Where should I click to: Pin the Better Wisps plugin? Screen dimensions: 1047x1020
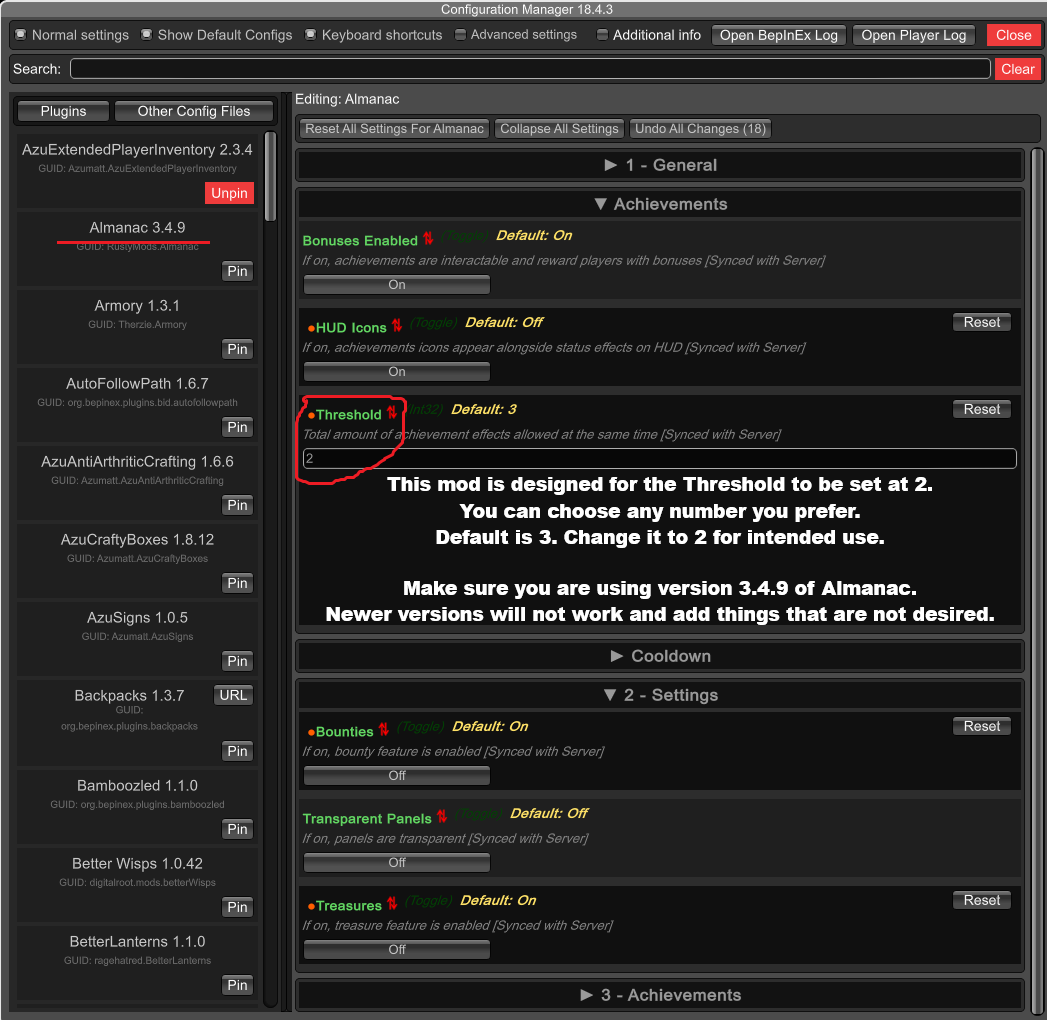click(237, 907)
